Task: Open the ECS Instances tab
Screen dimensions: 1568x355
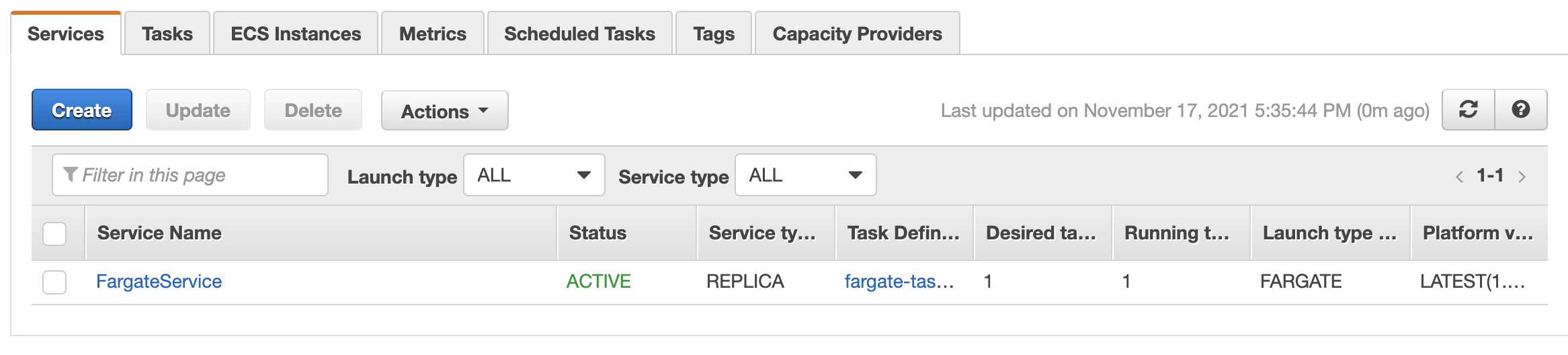Action: point(296,34)
